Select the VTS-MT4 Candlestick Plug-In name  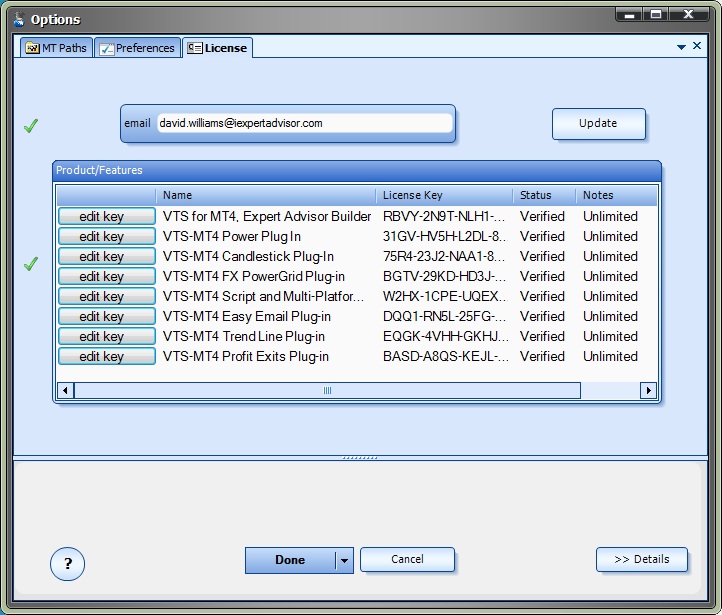tap(248, 256)
